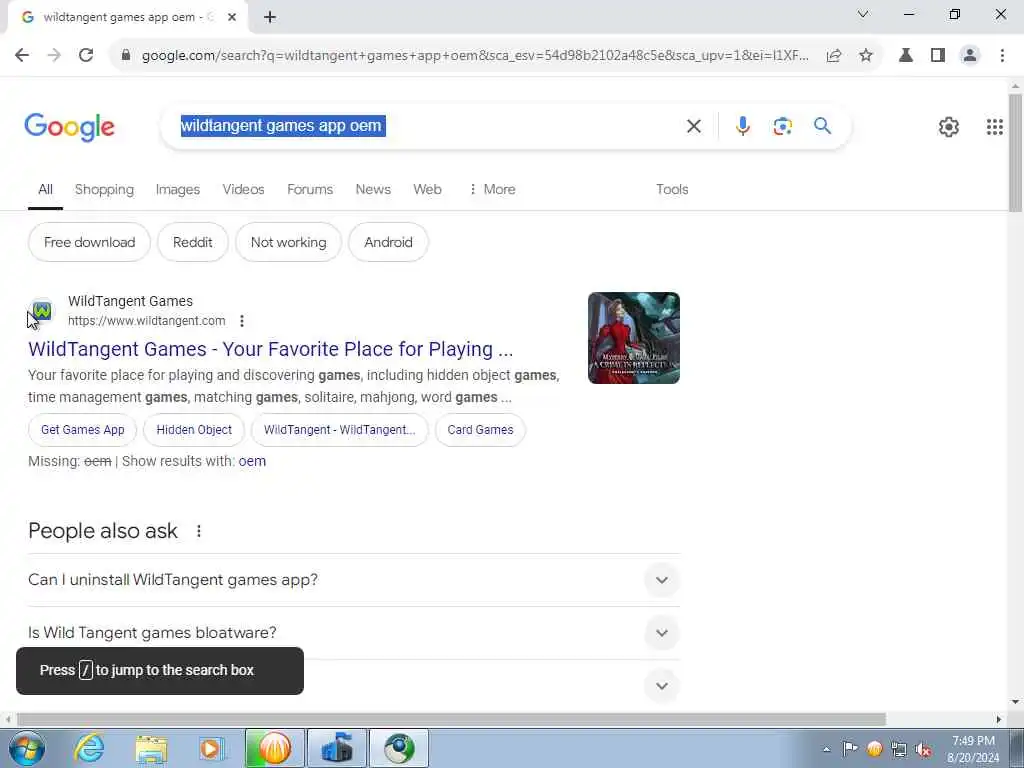Apply the Not working filter chip
Screen dimensions: 1024x768
pos(288,242)
